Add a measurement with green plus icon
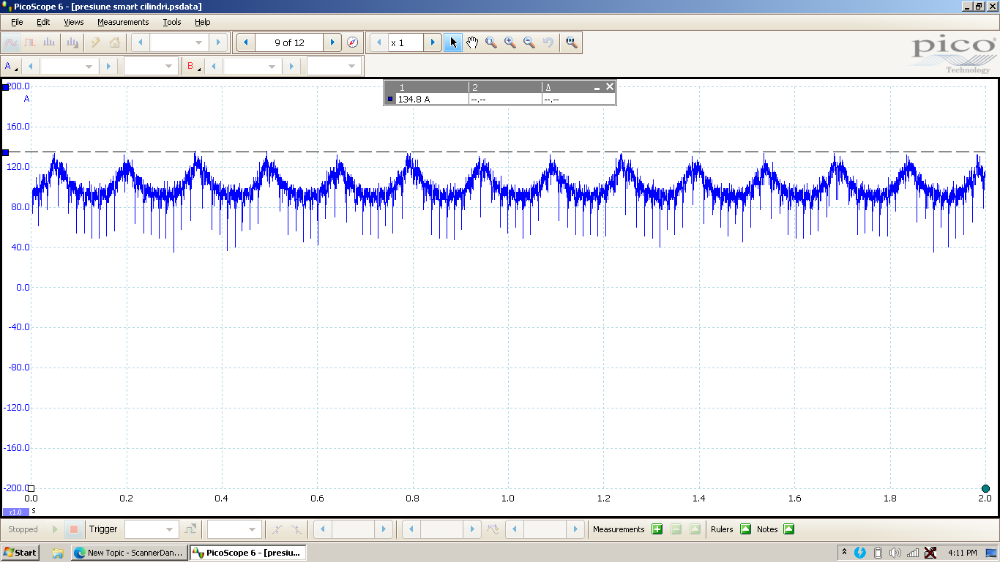Screen dimensions: 1000x562 pyautogui.click(x=657, y=529)
